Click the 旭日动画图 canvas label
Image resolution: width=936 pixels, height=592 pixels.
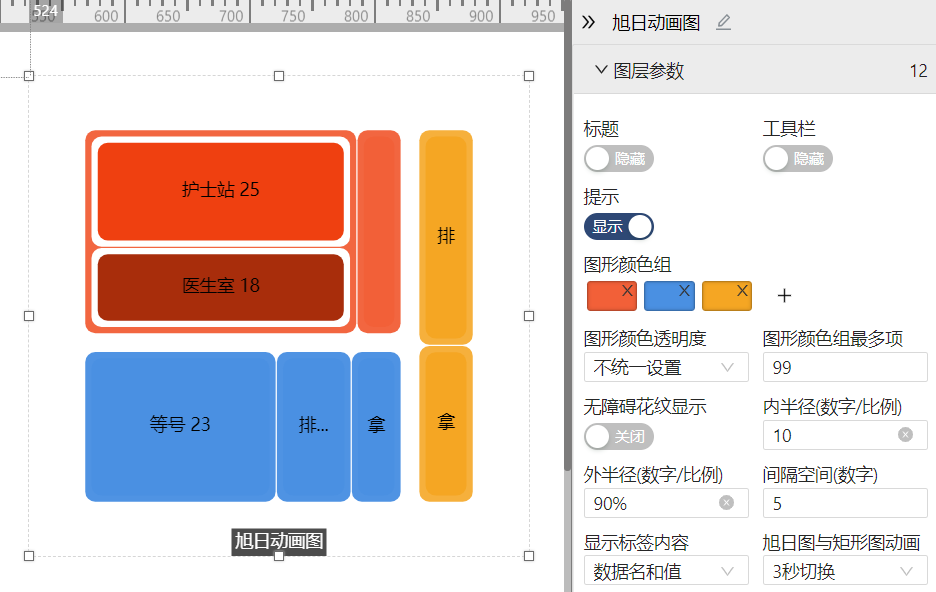click(279, 541)
